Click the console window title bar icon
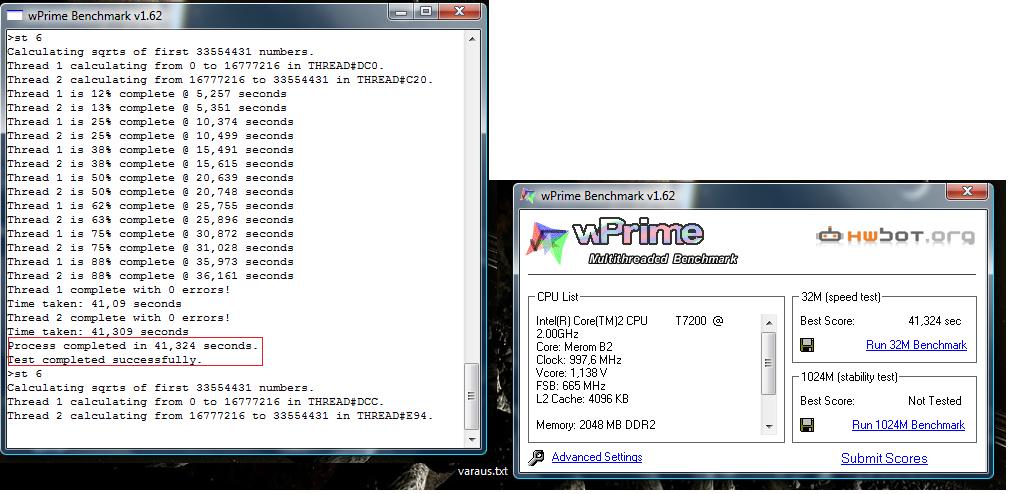Viewport: 1013px width, 494px height. (x=14, y=14)
